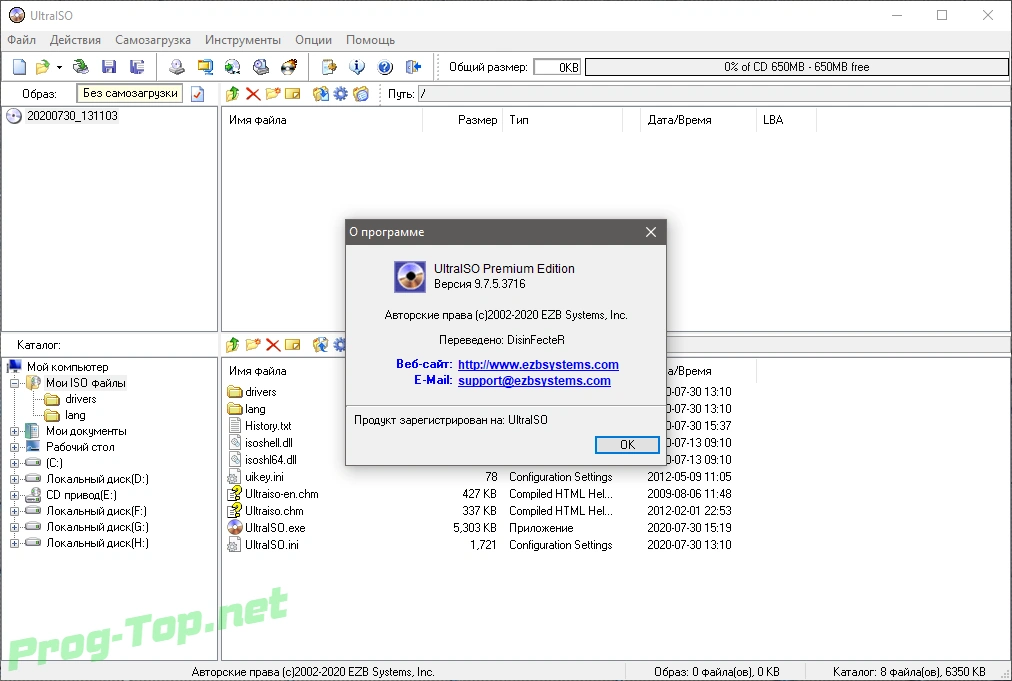Click Rename icon in Каталог toolbar
The width and height of the screenshot is (1012, 681).
coord(292,345)
